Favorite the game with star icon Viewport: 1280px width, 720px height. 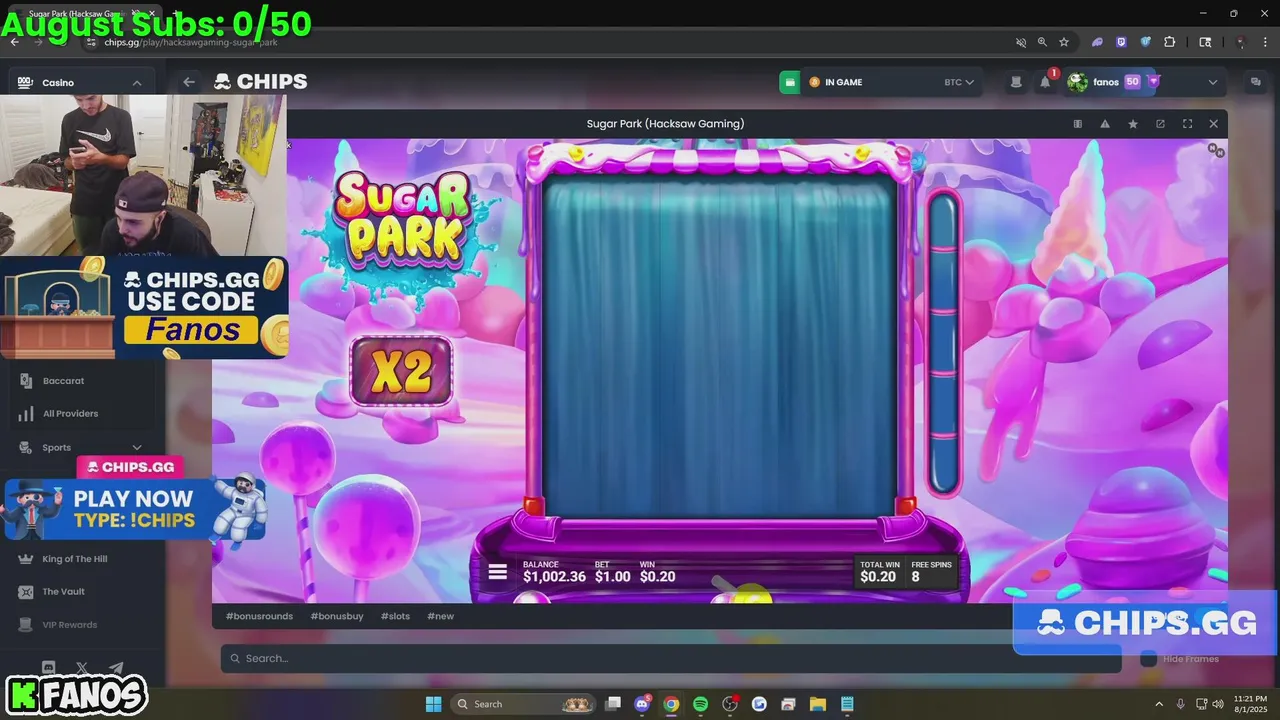click(x=1133, y=124)
